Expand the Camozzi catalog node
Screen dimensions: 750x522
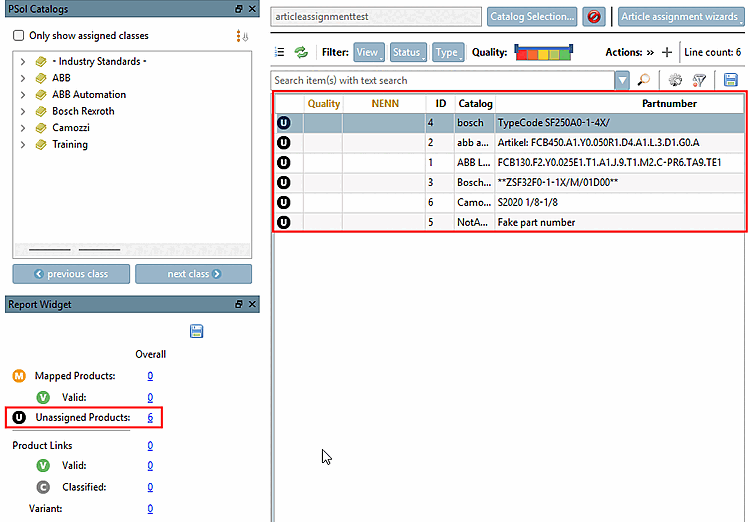(22, 128)
